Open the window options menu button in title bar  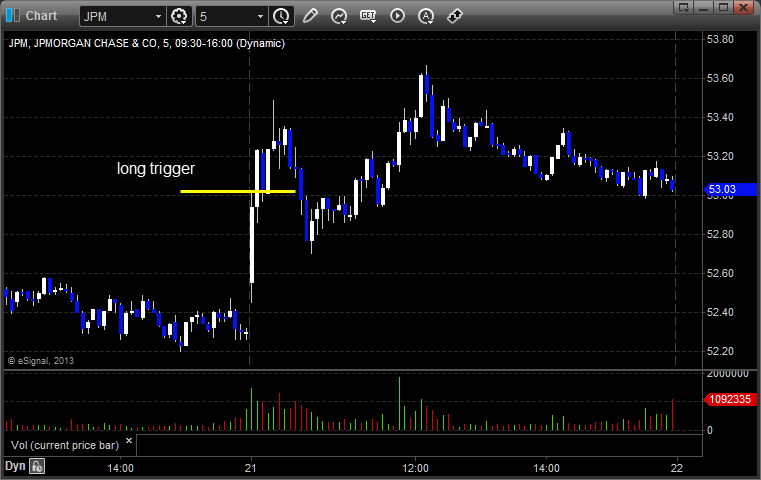684,7
